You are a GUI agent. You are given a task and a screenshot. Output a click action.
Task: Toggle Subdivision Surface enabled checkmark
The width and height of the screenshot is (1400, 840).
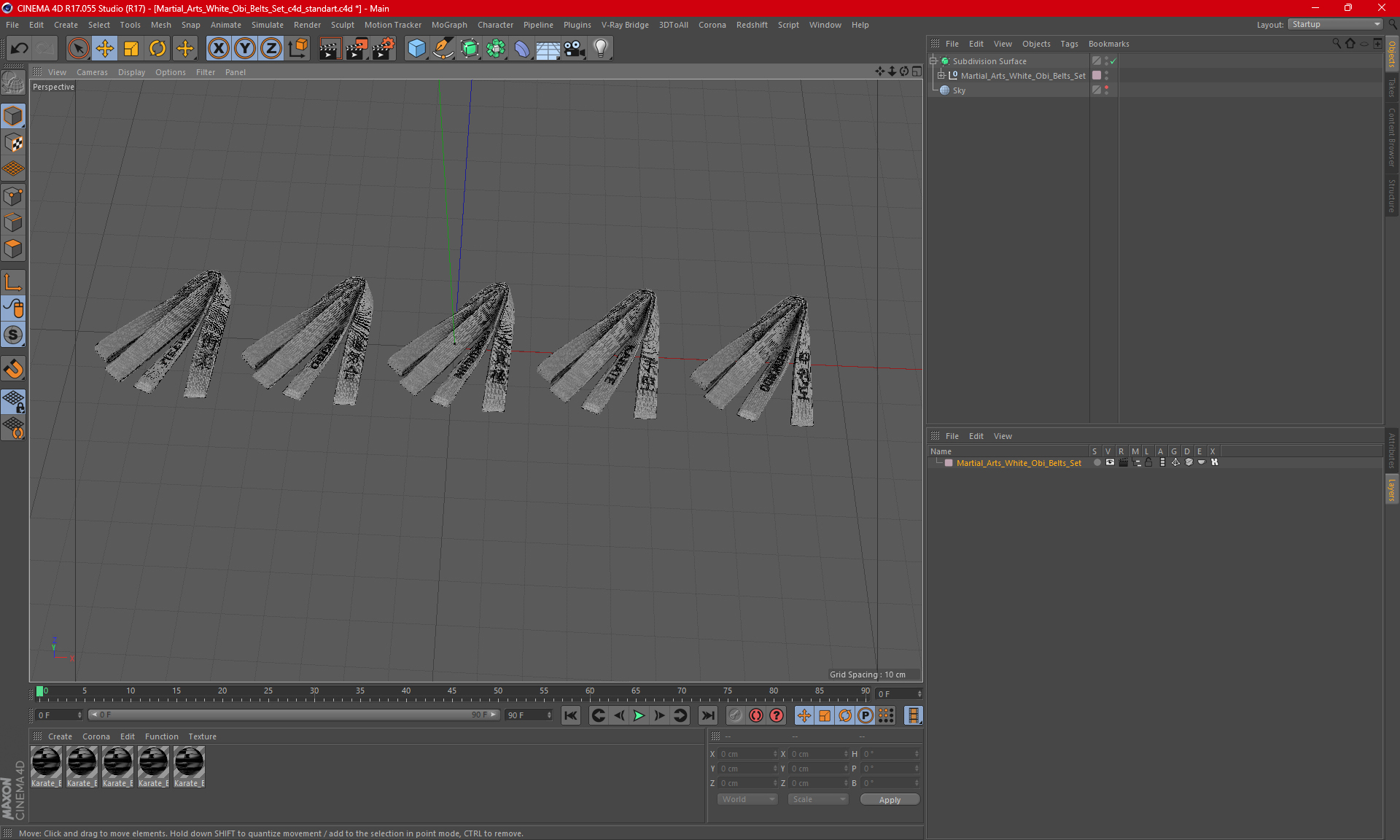[1113, 61]
